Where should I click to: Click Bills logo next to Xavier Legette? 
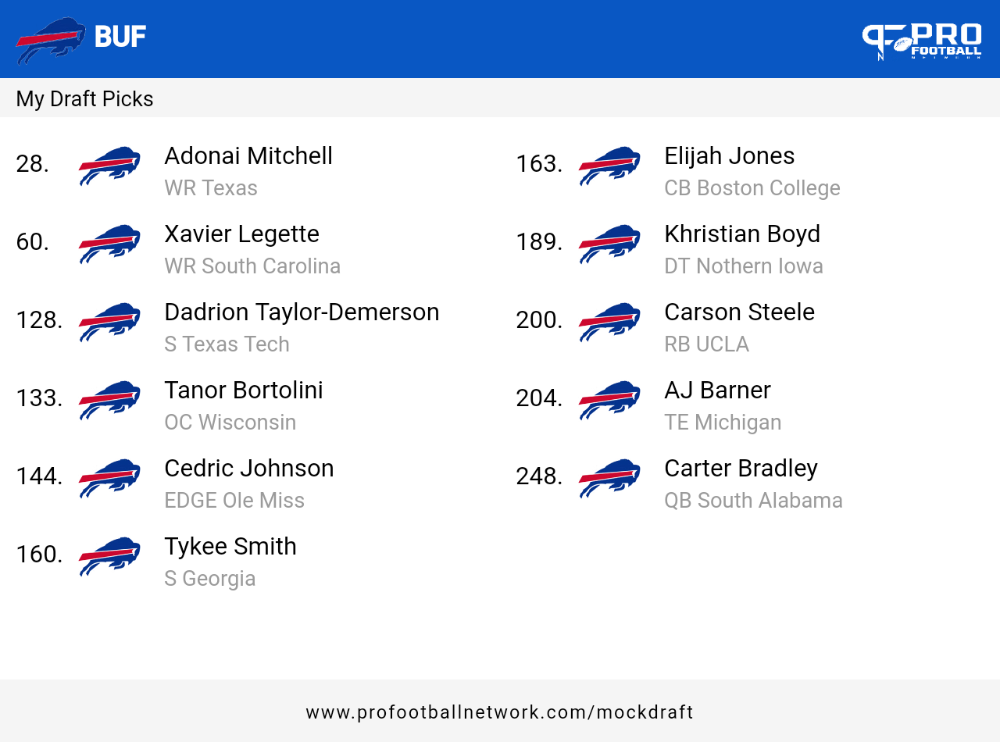click(110, 243)
